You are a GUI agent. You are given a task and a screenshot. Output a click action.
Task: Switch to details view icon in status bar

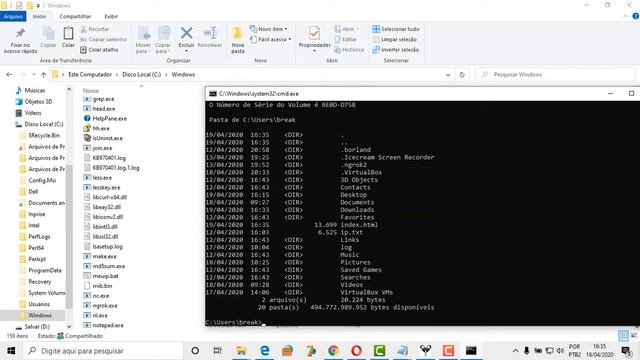coord(623,336)
